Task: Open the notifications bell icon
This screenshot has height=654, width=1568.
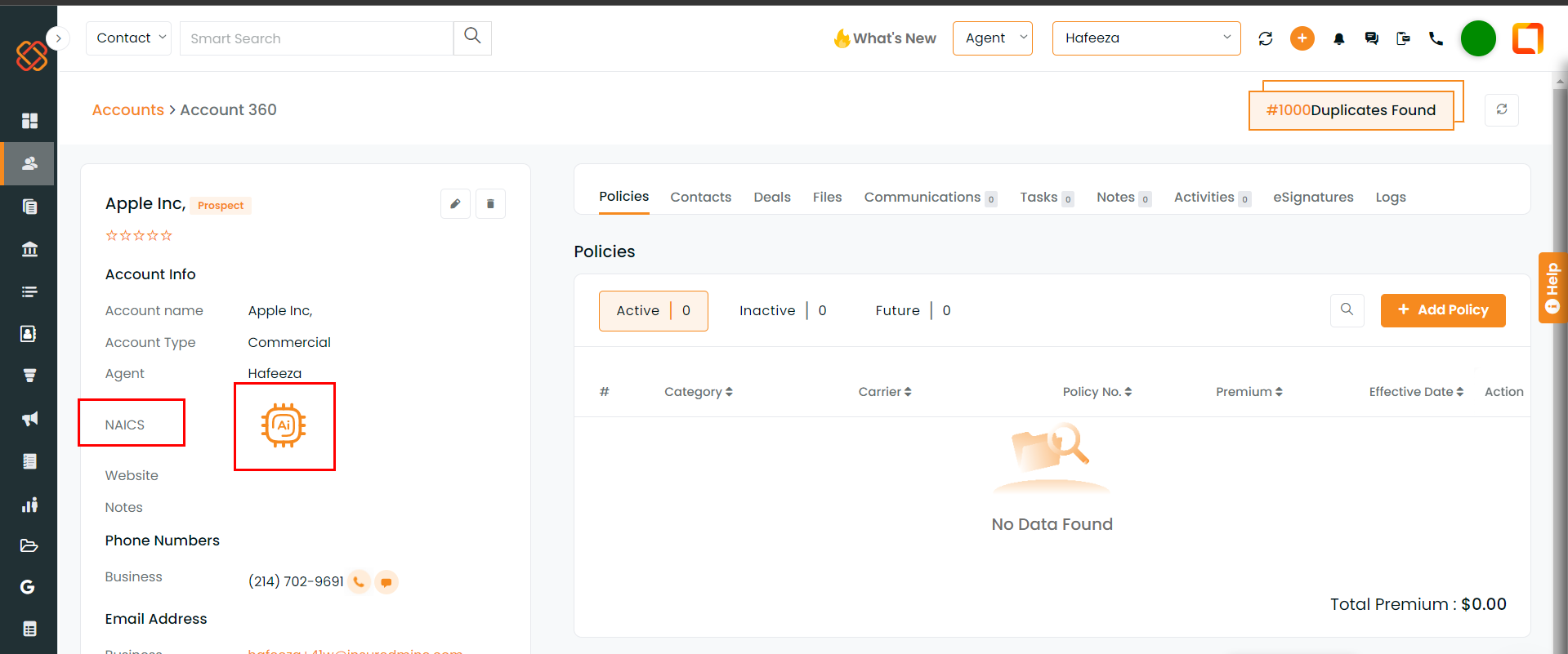Action: click(x=1338, y=38)
